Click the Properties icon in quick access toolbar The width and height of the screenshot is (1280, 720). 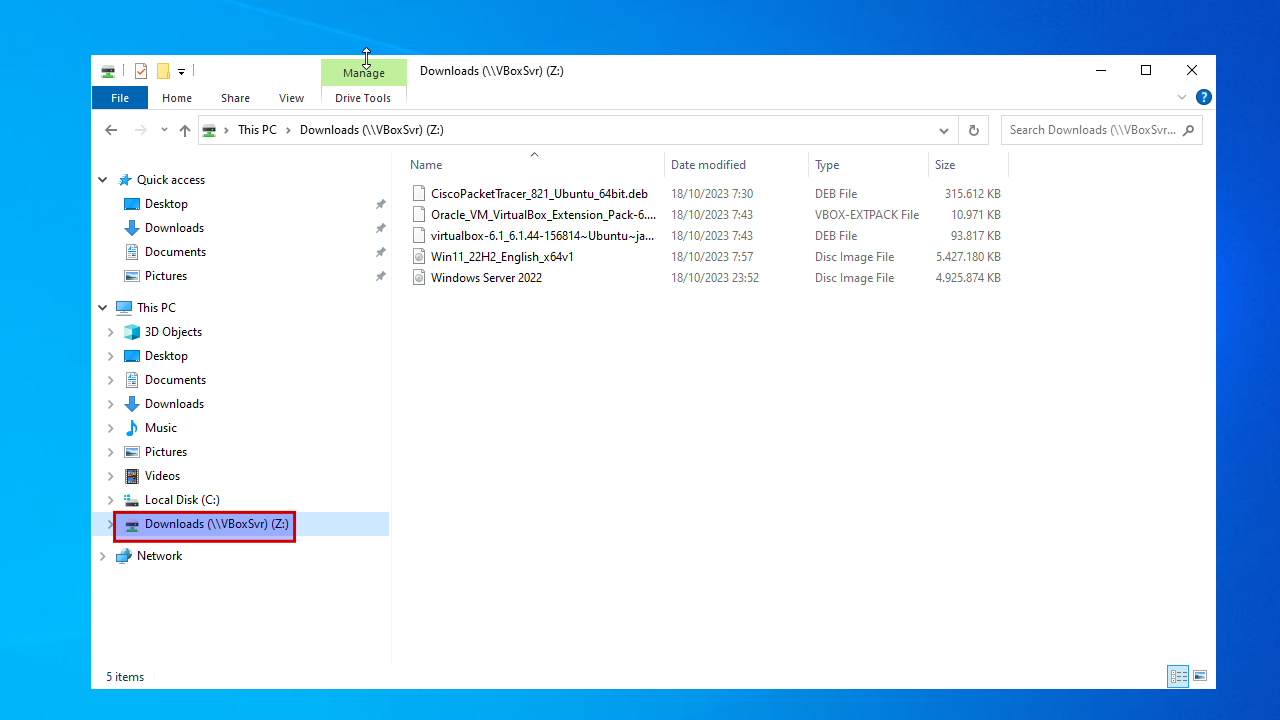pyautogui.click(x=141, y=71)
